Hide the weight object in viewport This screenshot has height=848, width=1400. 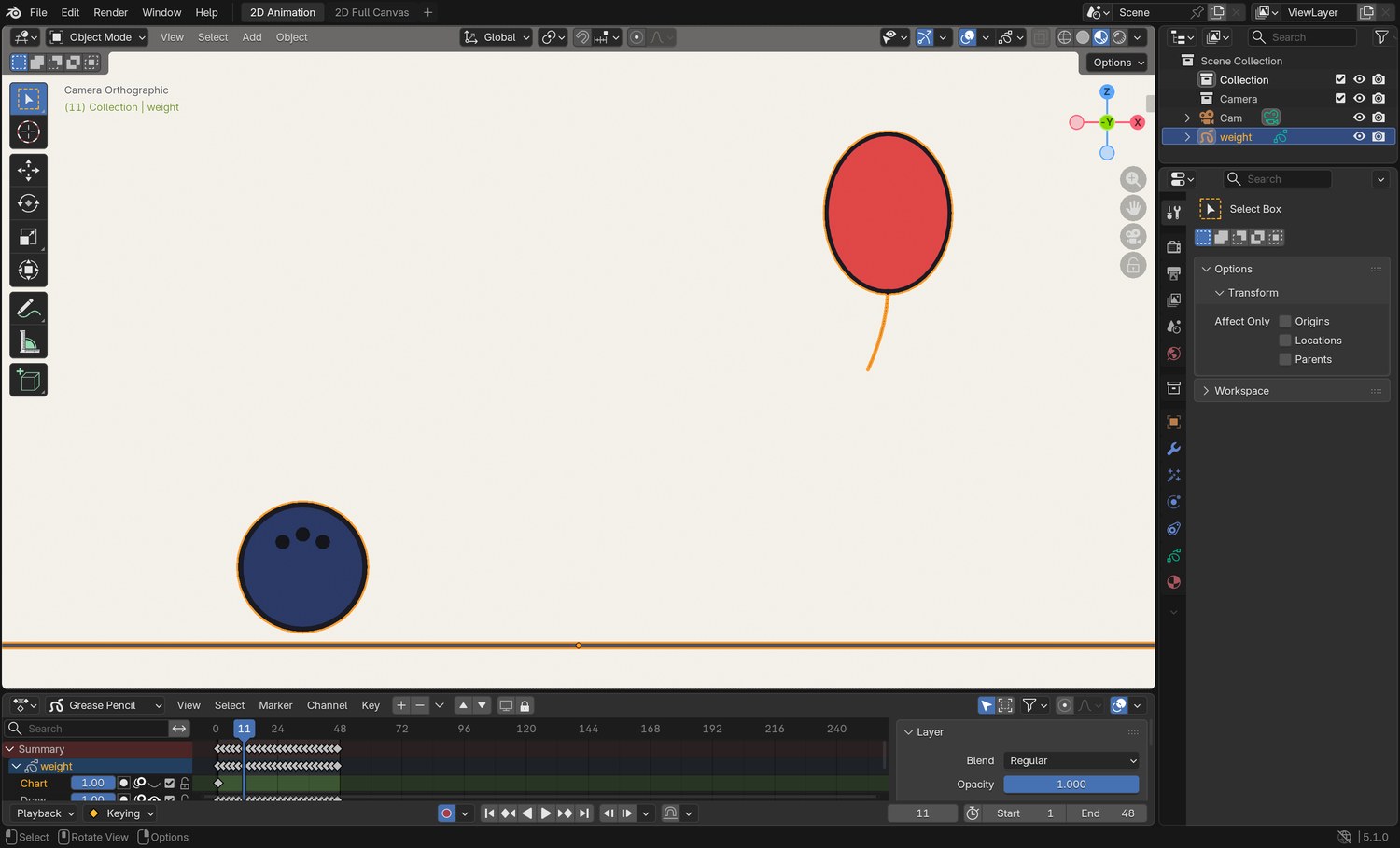coord(1359,136)
